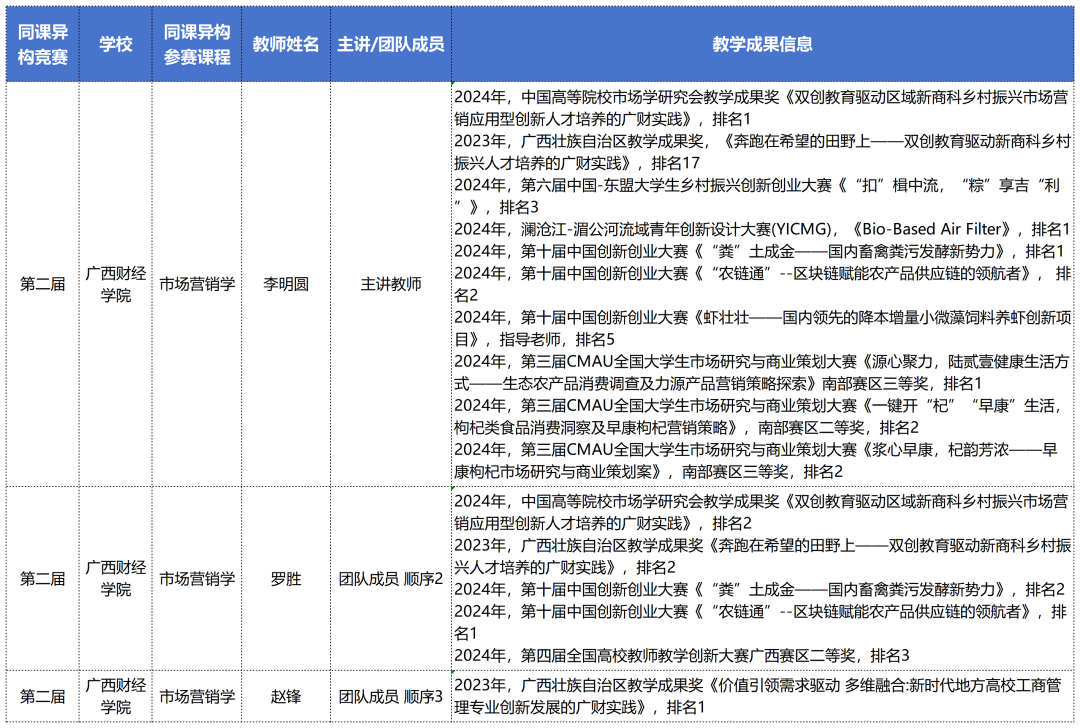Select the teacher name 李明圆
This screenshot has width=1080, height=728.
(286, 284)
